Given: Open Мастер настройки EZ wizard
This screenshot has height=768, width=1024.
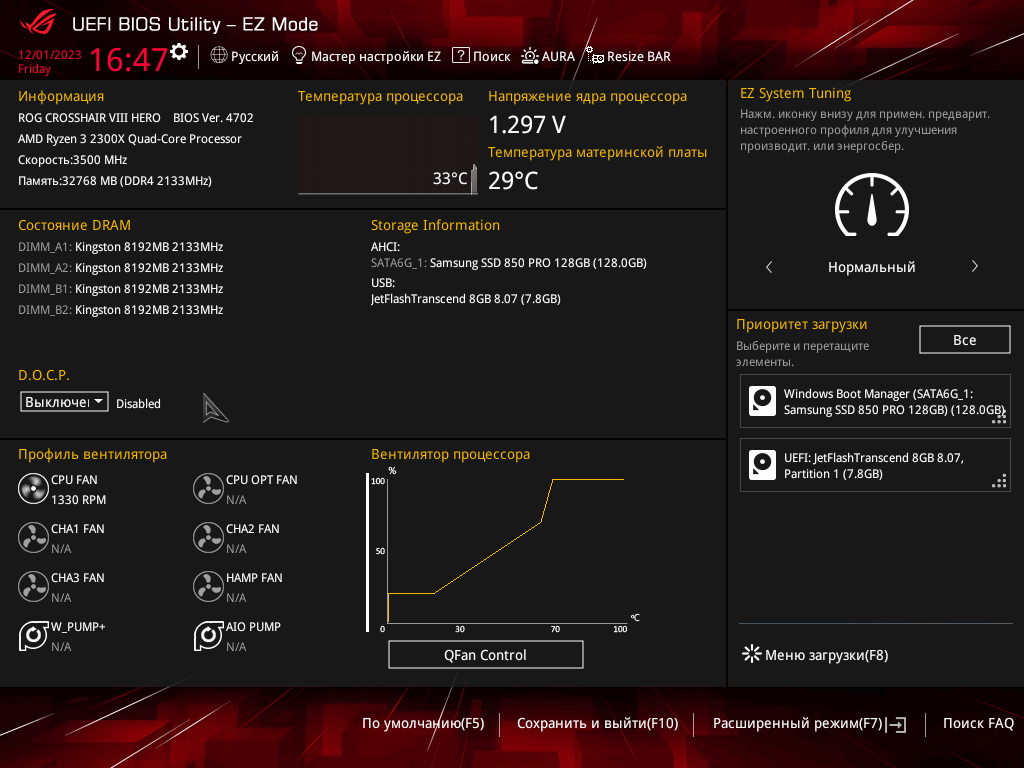Looking at the screenshot, I should point(376,56).
